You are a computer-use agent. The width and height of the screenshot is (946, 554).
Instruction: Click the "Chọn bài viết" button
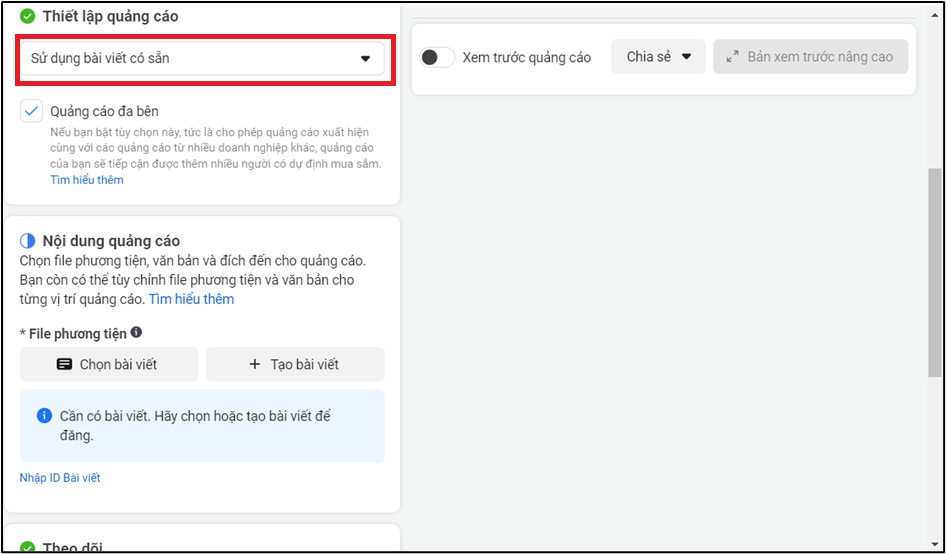(109, 364)
